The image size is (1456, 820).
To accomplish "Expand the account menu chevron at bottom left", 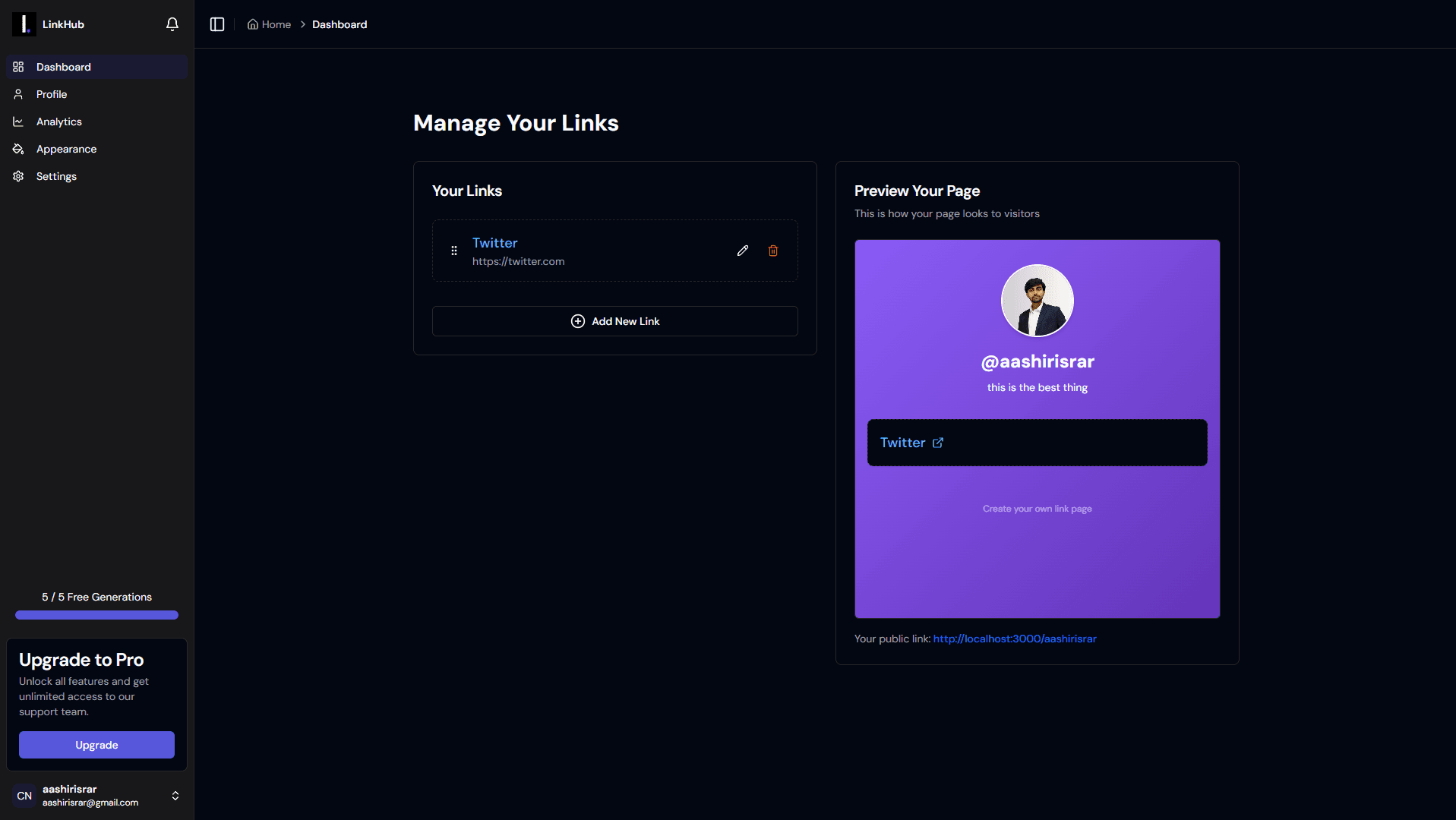I will pos(175,796).
